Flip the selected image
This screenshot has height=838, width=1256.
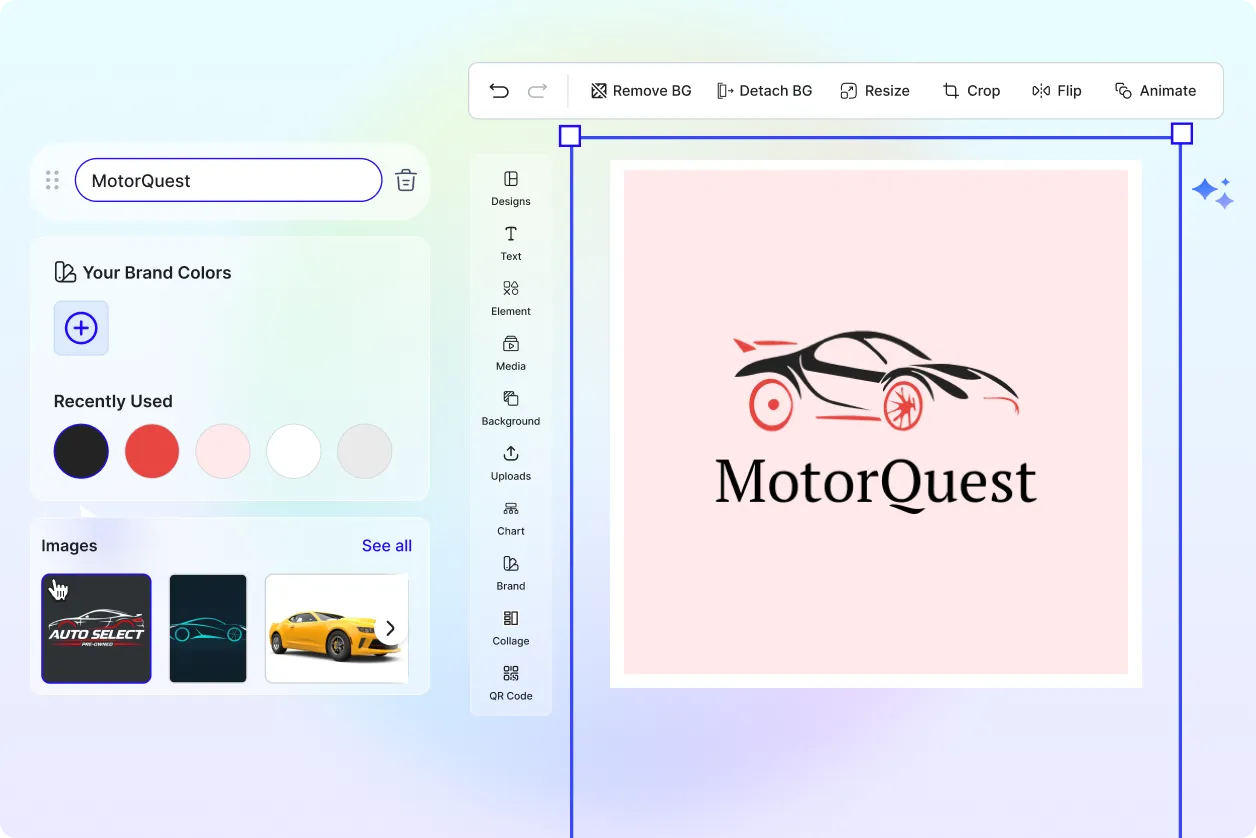click(1057, 91)
